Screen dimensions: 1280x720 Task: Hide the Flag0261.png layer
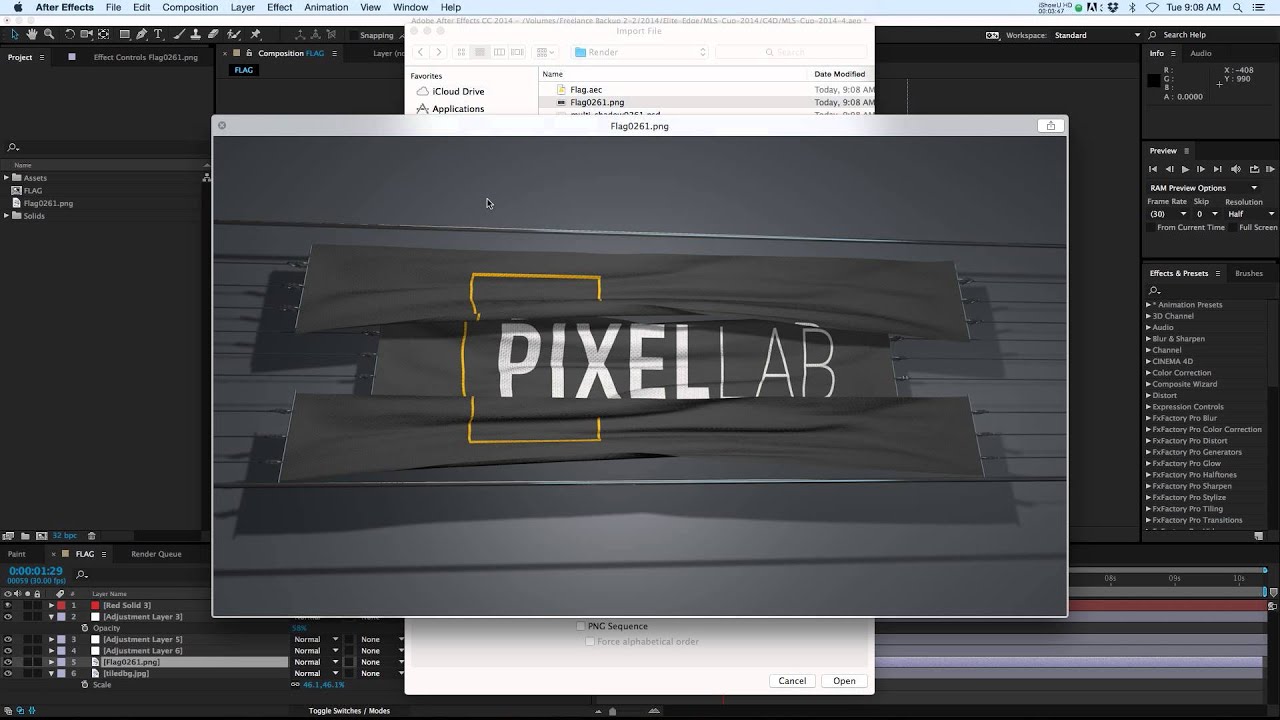tap(8, 662)
